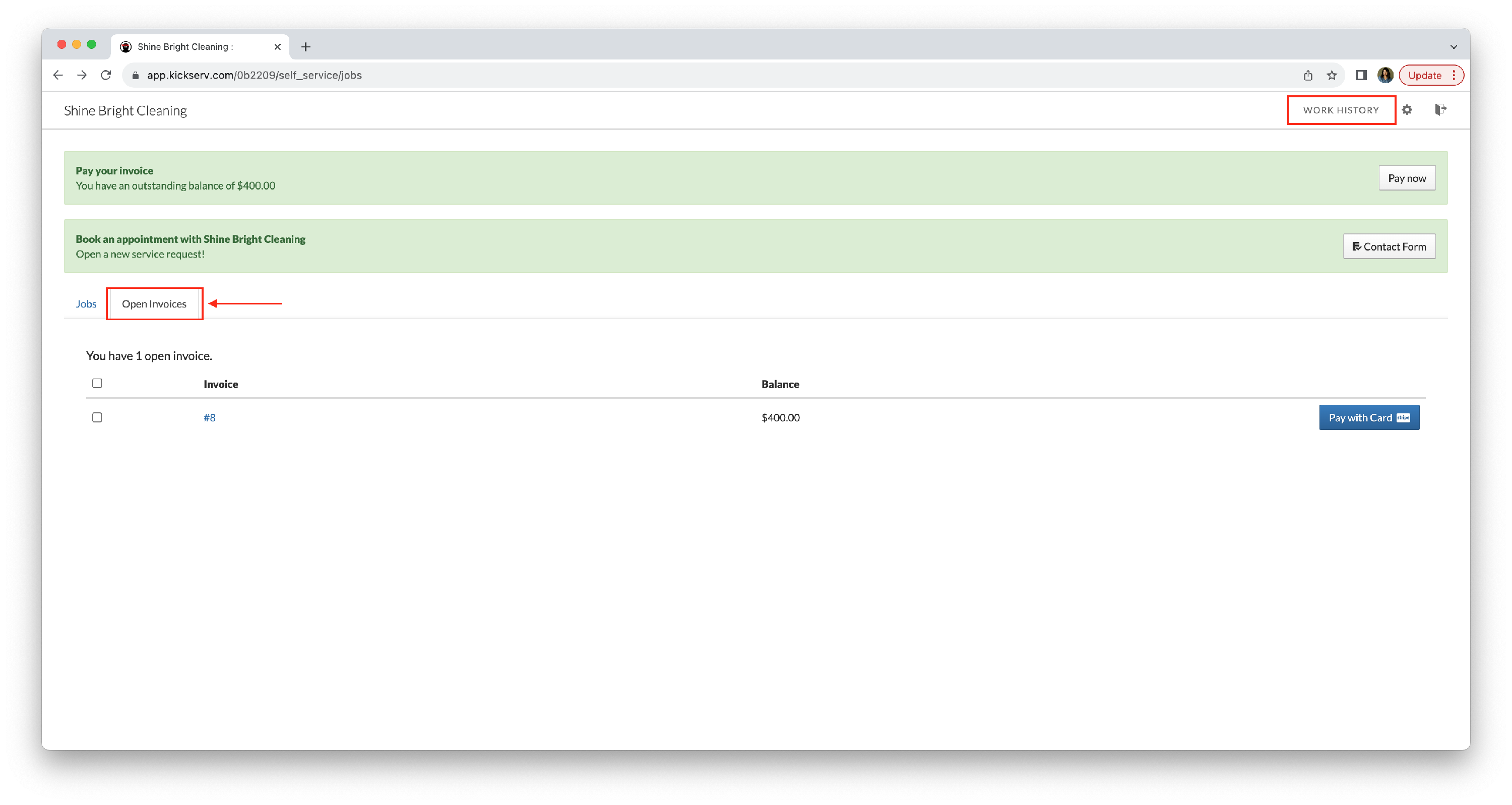
Task: Pay with Card via Stripe
Action: point(1369,417)
